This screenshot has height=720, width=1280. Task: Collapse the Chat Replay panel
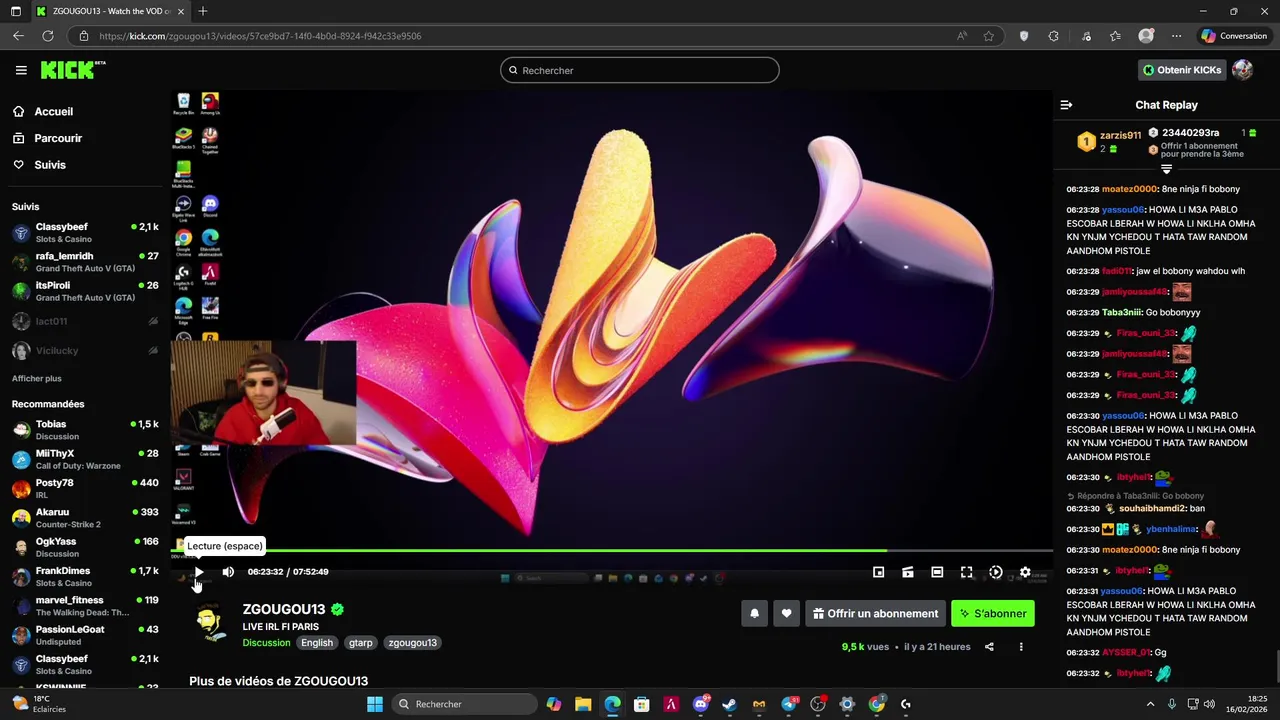(x=1066, y=105)
